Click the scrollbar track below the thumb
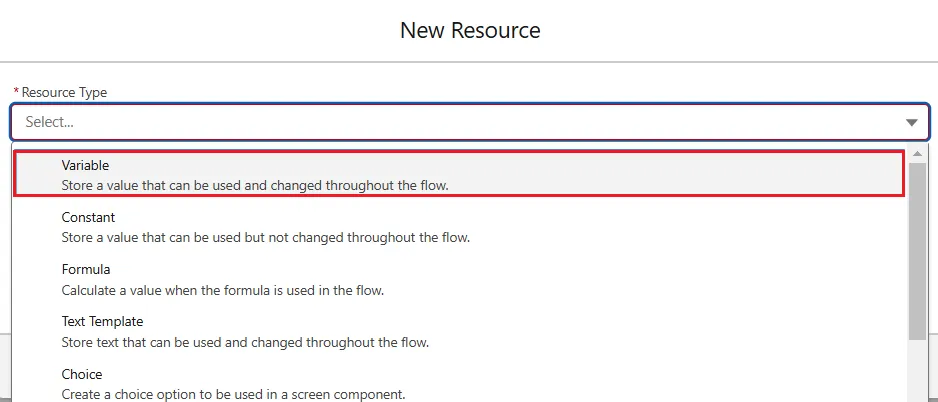The image size is (938, 402). pyautogui.click(x=917, y=370)
